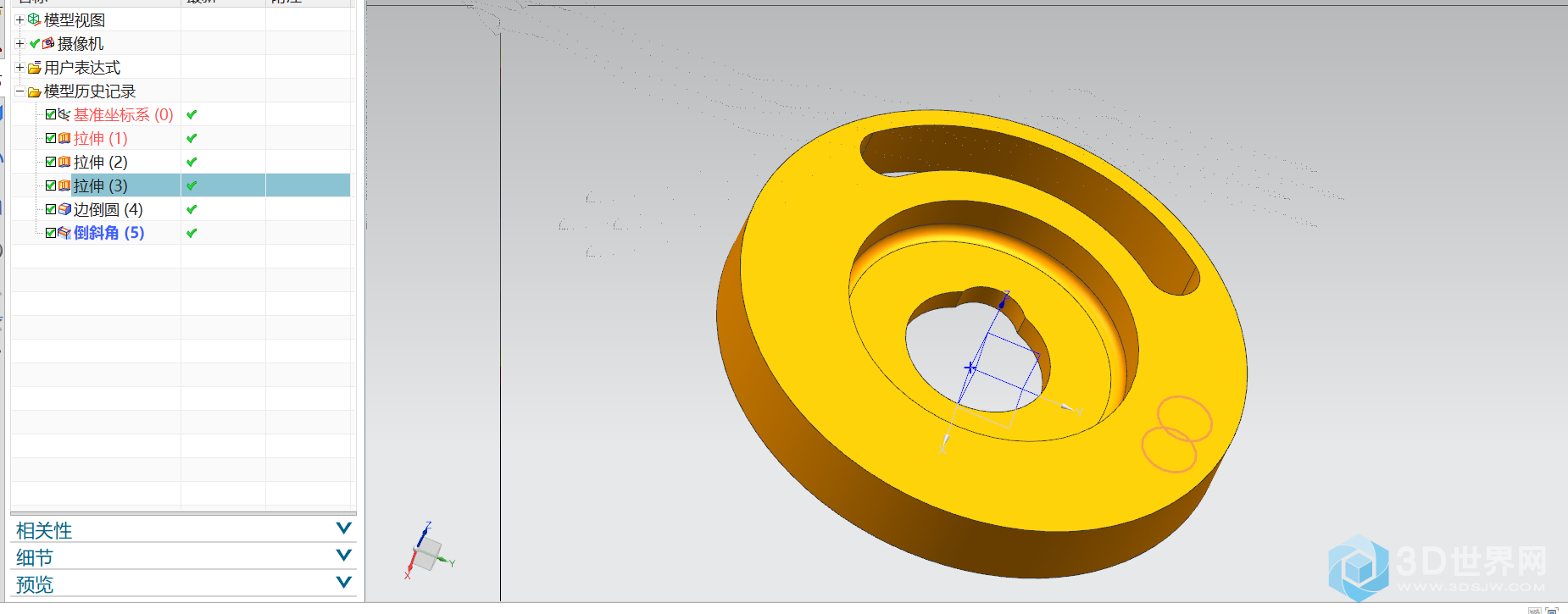
Task: Click the up-to-date checkmark for 基准坐标系 (0)
Action: 192,114
